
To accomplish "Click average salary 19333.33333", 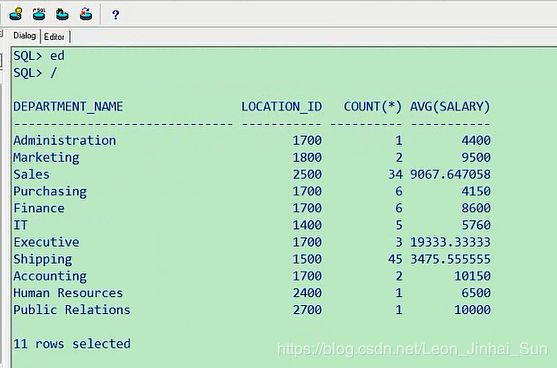I will pos(450,242).
